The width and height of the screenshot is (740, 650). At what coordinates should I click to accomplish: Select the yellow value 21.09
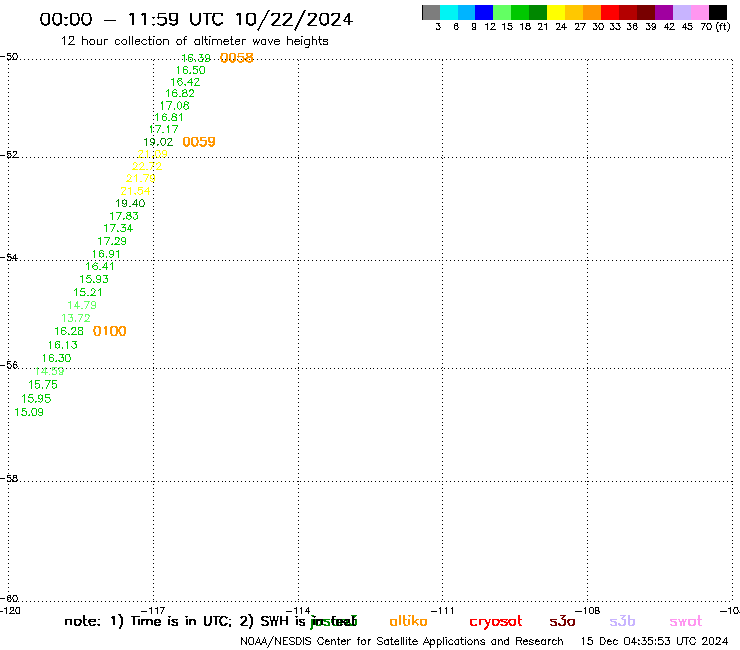[x=152, y=154]
